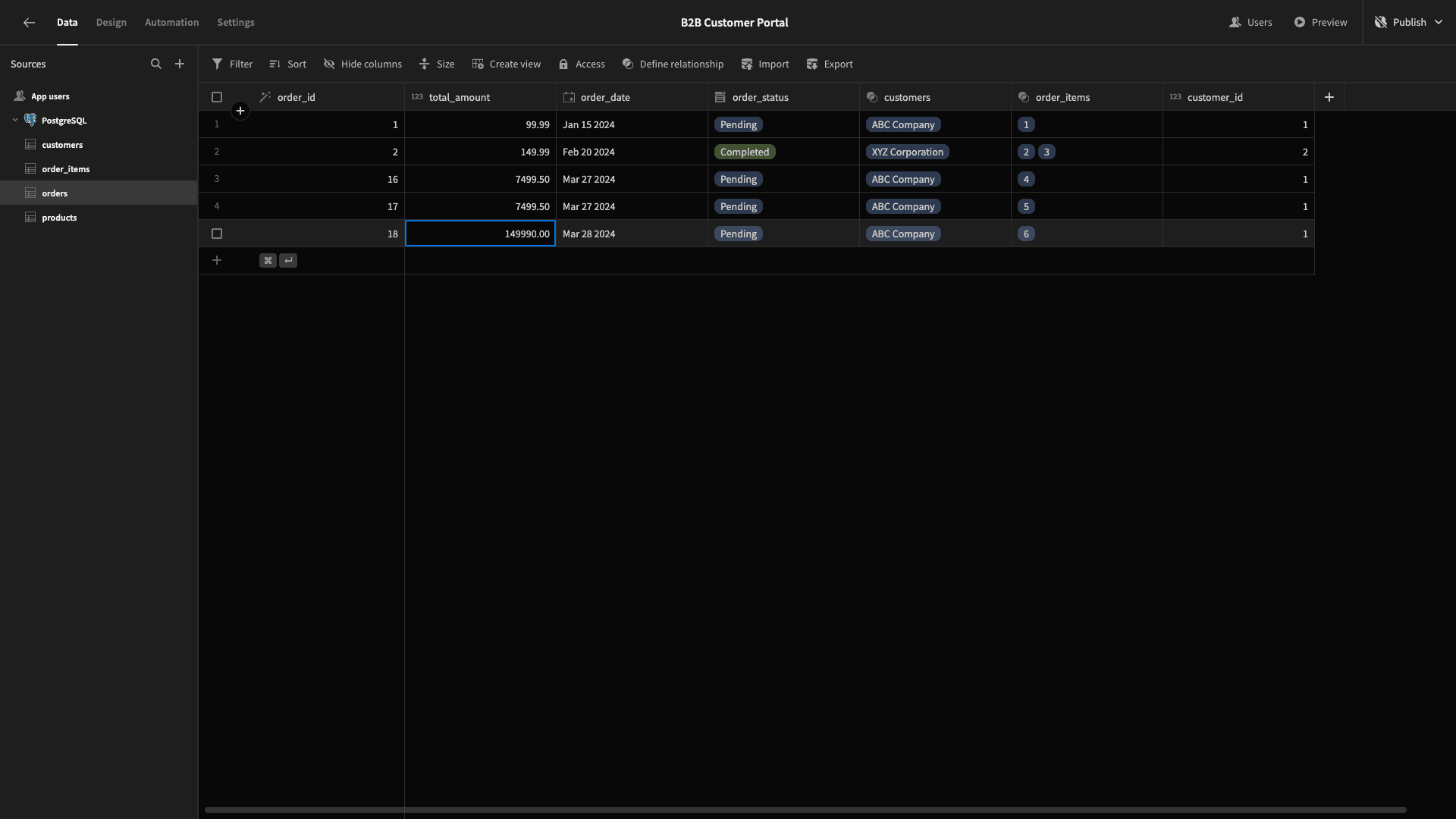
Task: Click the Export toolbar icon
Action: (812, 64)
